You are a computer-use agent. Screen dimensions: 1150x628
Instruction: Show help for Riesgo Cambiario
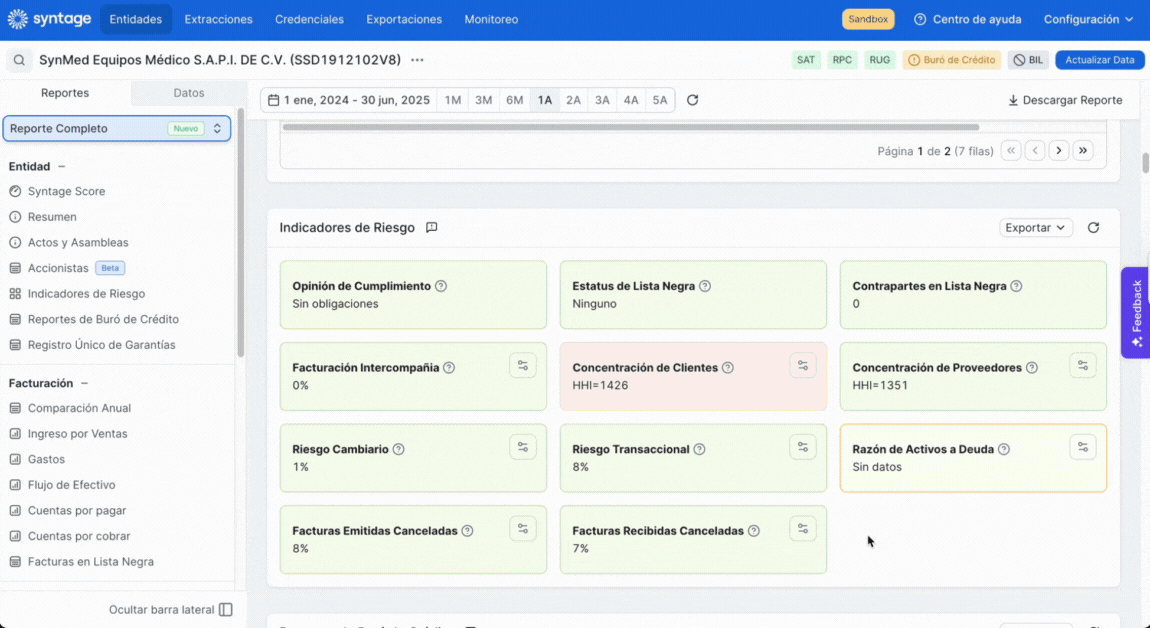tap(398, 449)
